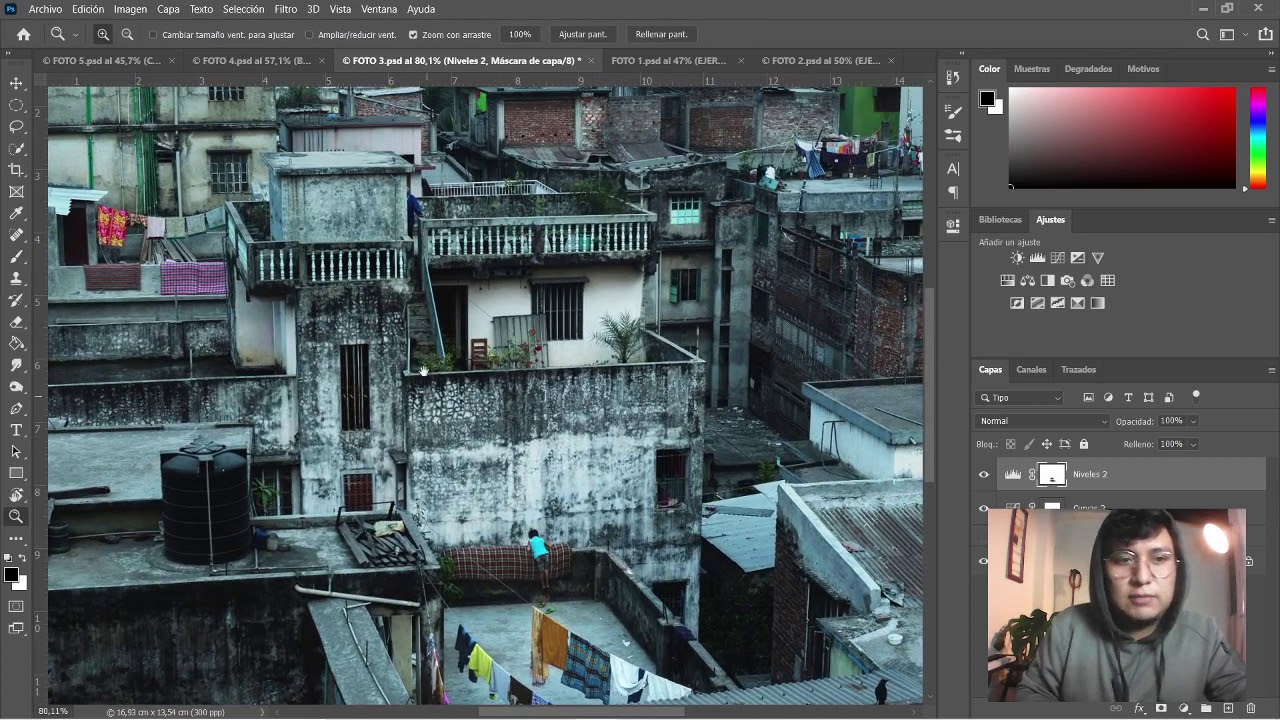Toggle layer filtering switch on or off

pos(1196,396)
